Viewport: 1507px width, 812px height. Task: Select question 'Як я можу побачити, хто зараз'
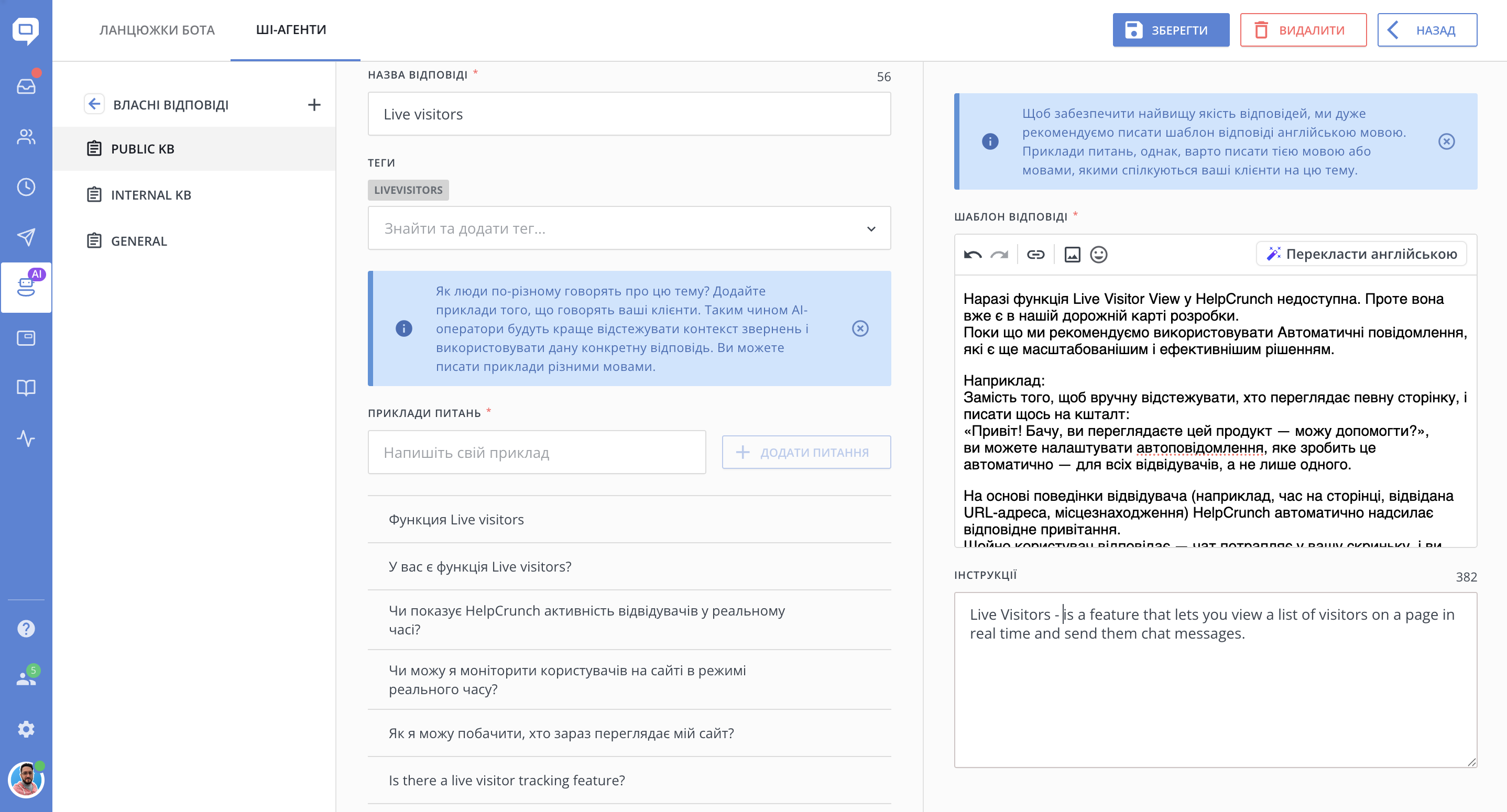pos(629,733)
